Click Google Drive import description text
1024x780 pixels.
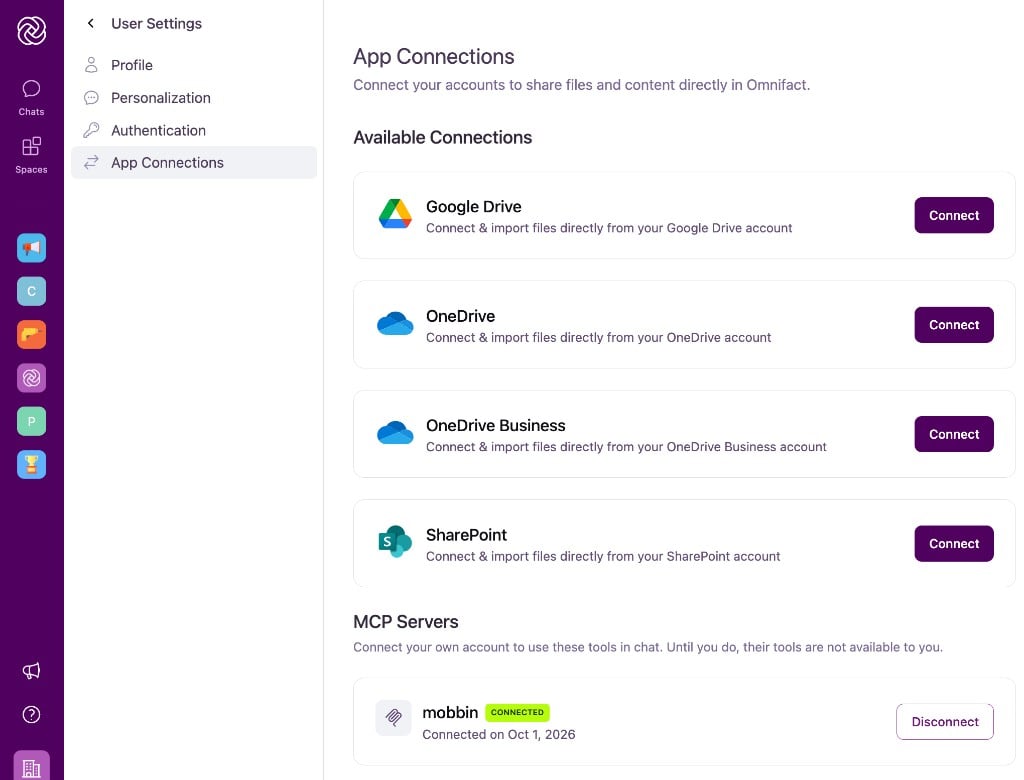coord(609,228)
